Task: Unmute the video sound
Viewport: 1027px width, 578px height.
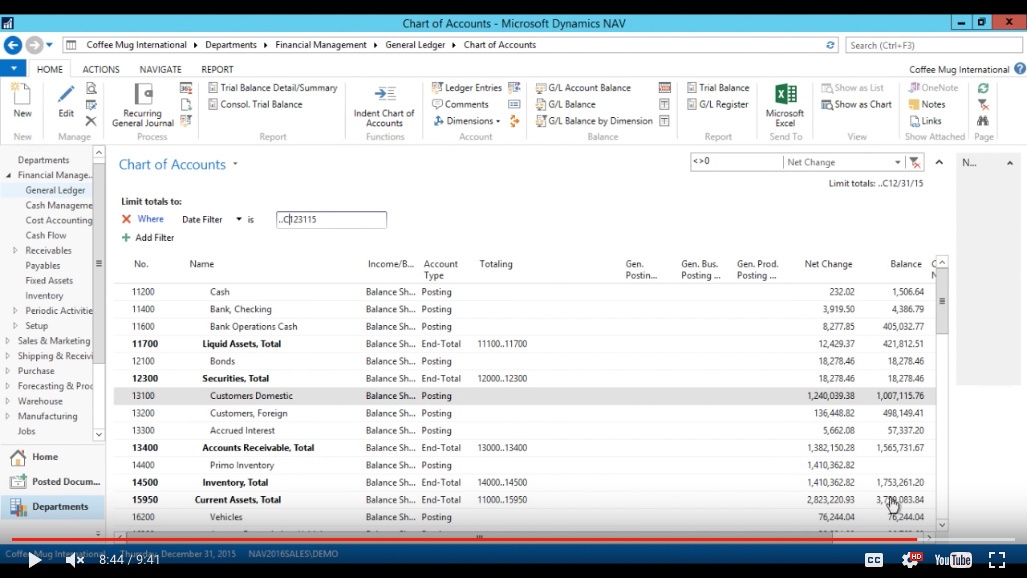Action: tap(74, 560)
